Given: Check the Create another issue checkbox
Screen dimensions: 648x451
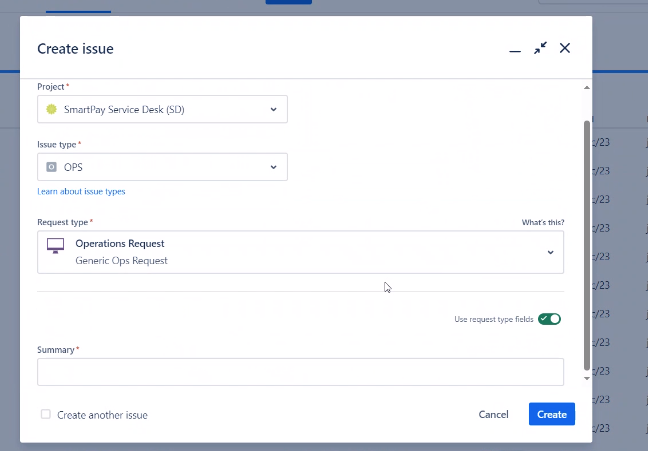Looking at the screenshot, I should click(46, 414).
